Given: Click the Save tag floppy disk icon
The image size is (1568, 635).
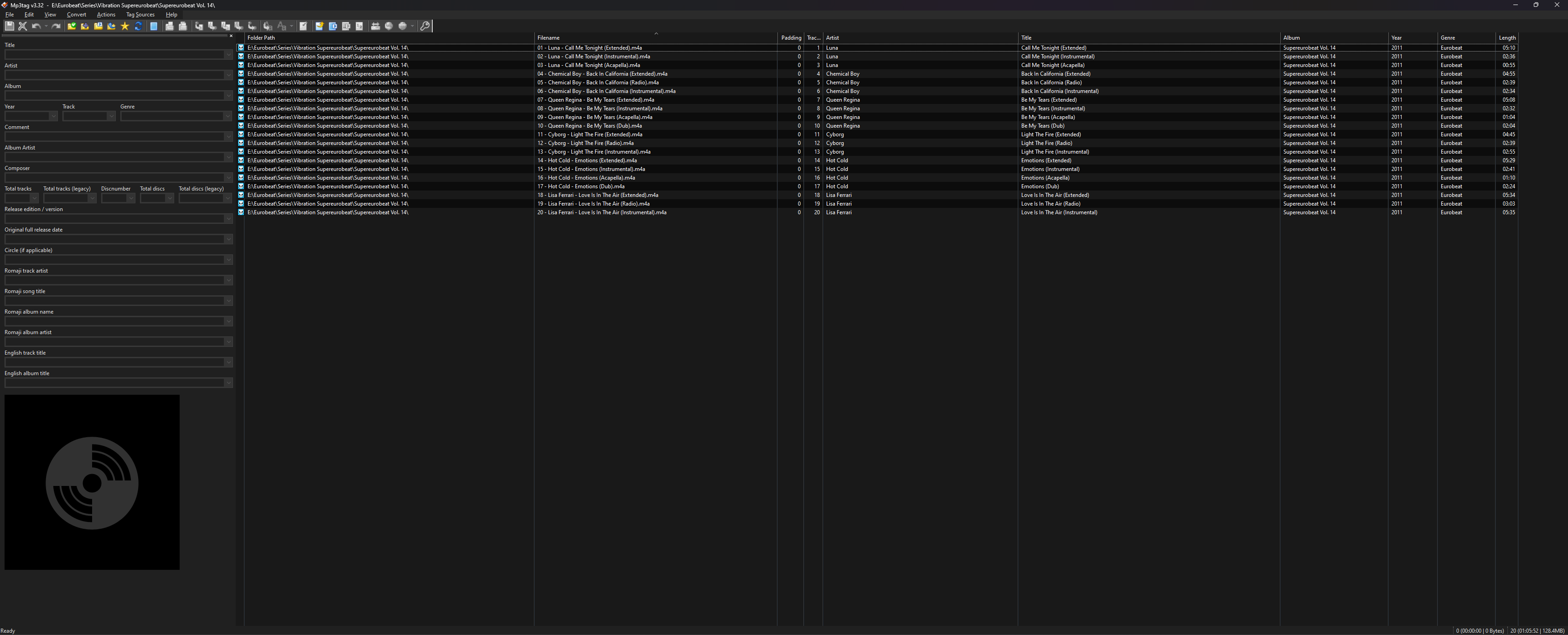Looking at the screenshot, I should [x=9, y=26].
